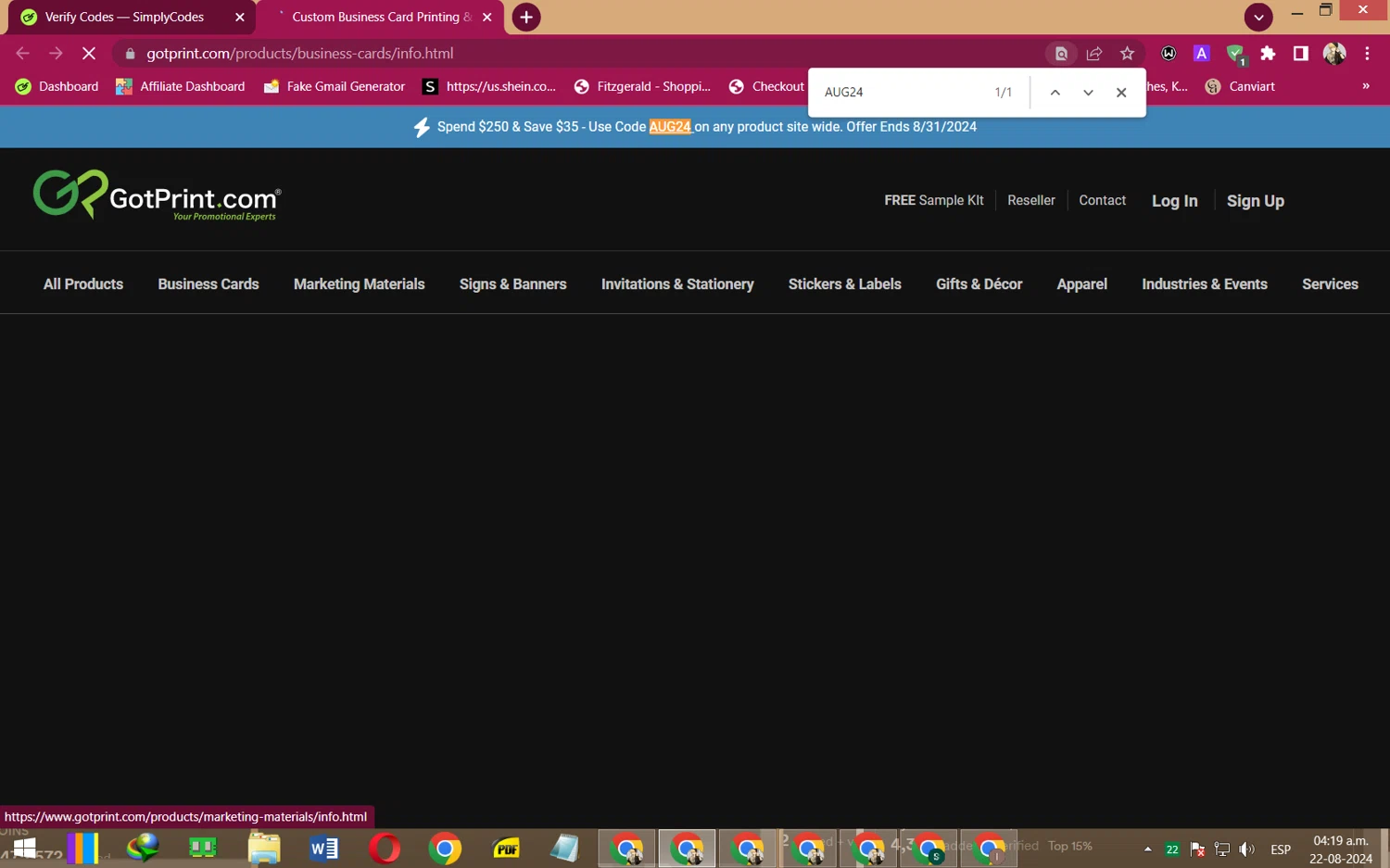Expand hidden bookmarks with double chevron
Viewport: 1390px width, 868px height.
[1365, 86]
